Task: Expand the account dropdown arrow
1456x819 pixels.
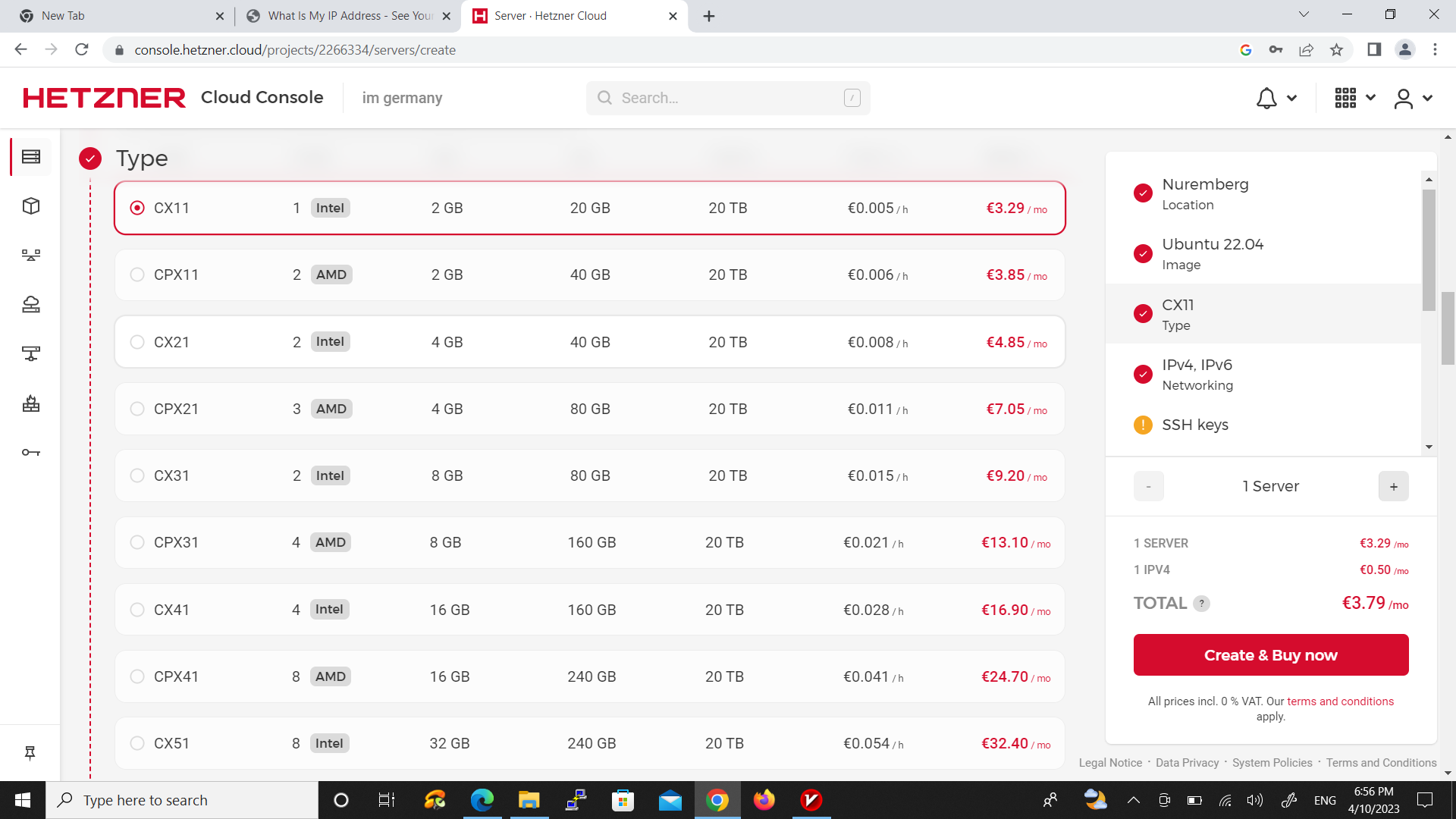Action: click(1427, 99)
